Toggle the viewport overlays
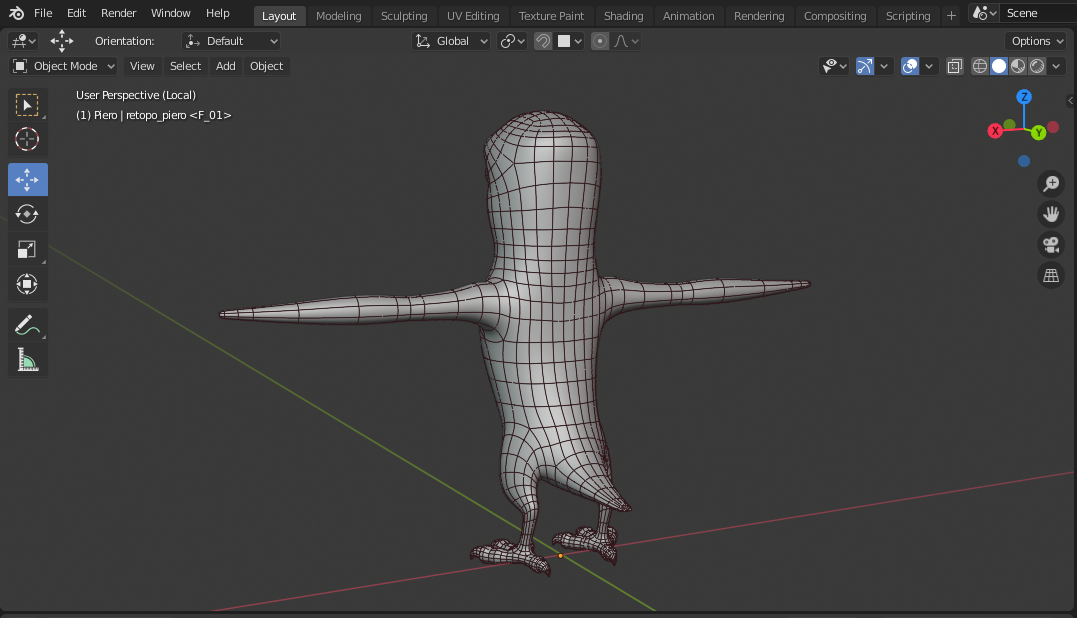The height and width of the screenshot is (618, 1077). [908, 66]
